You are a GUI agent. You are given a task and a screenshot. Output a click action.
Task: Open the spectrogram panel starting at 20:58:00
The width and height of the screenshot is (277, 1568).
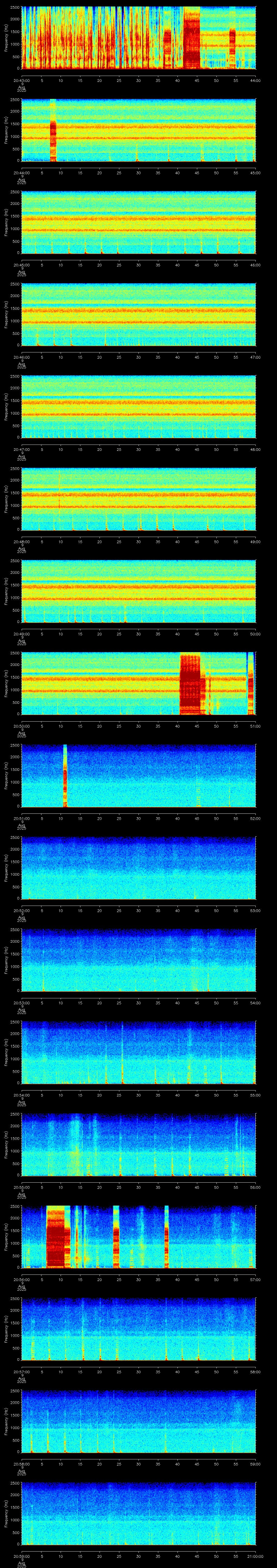pos(139,1421)
